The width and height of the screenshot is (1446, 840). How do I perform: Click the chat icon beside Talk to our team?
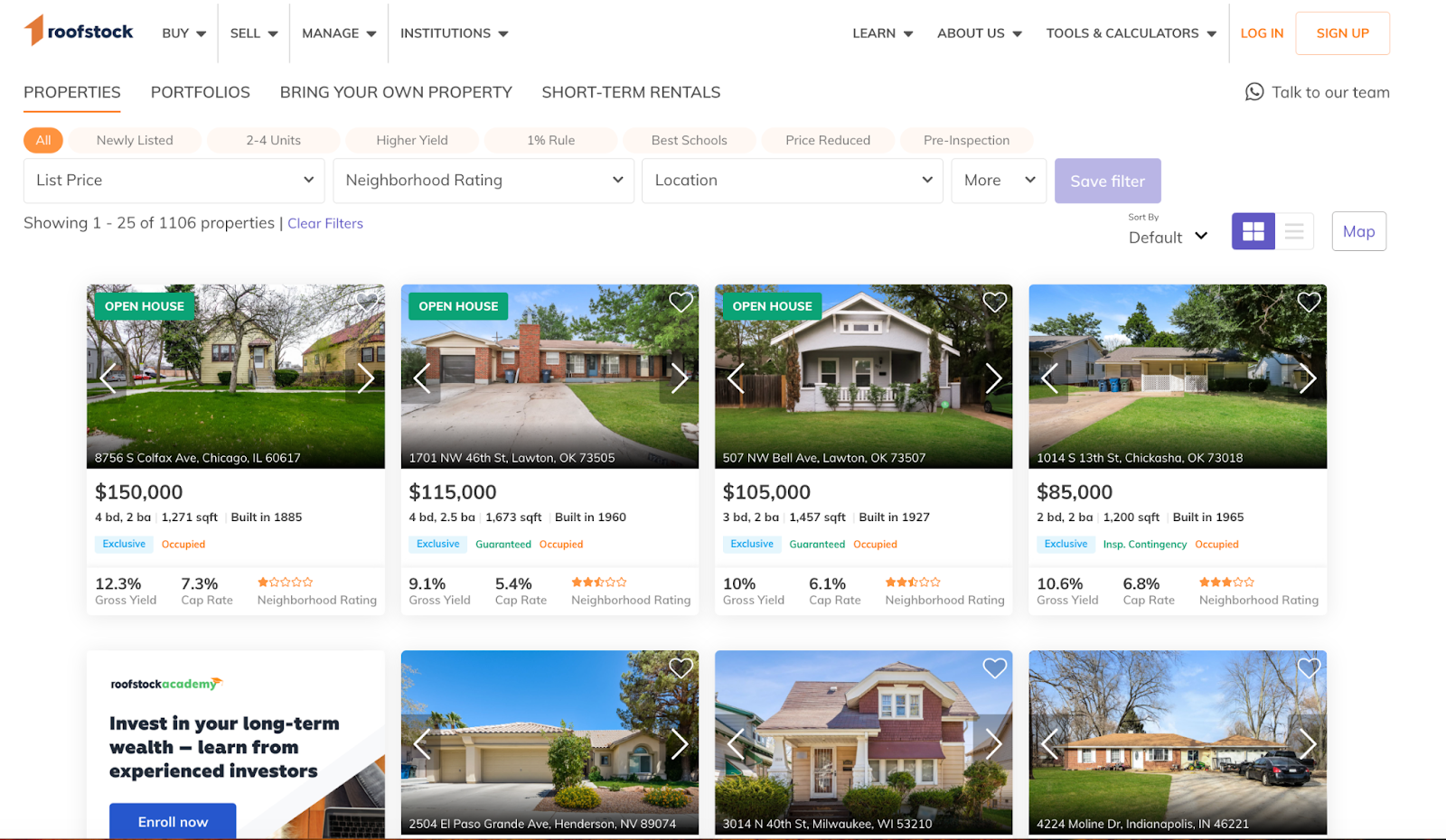point(1254,92)
